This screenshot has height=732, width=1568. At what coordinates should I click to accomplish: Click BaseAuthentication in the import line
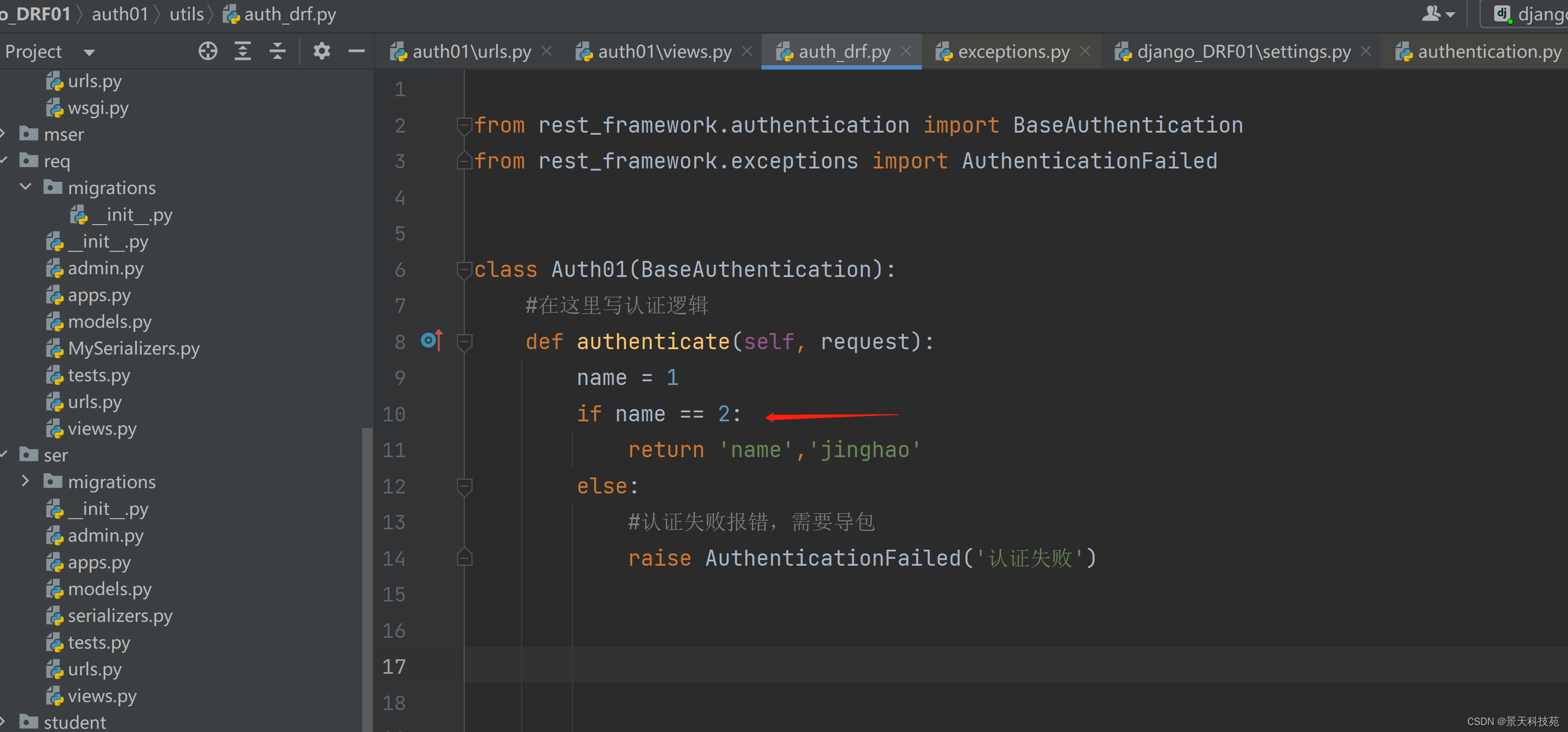tap(1128, 125)
